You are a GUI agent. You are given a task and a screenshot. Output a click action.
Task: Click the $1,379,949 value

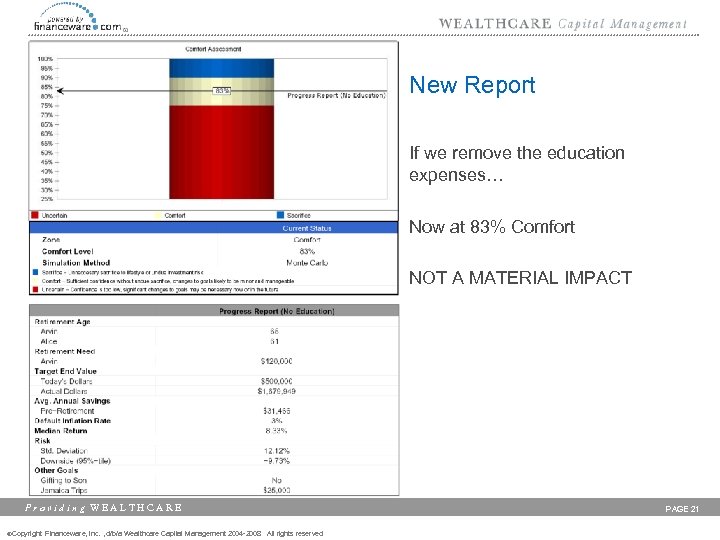[276, 391]
